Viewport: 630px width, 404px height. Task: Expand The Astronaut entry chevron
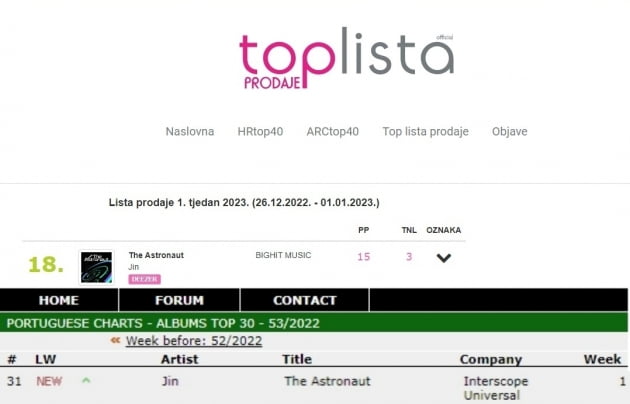[x=444, y=258]
